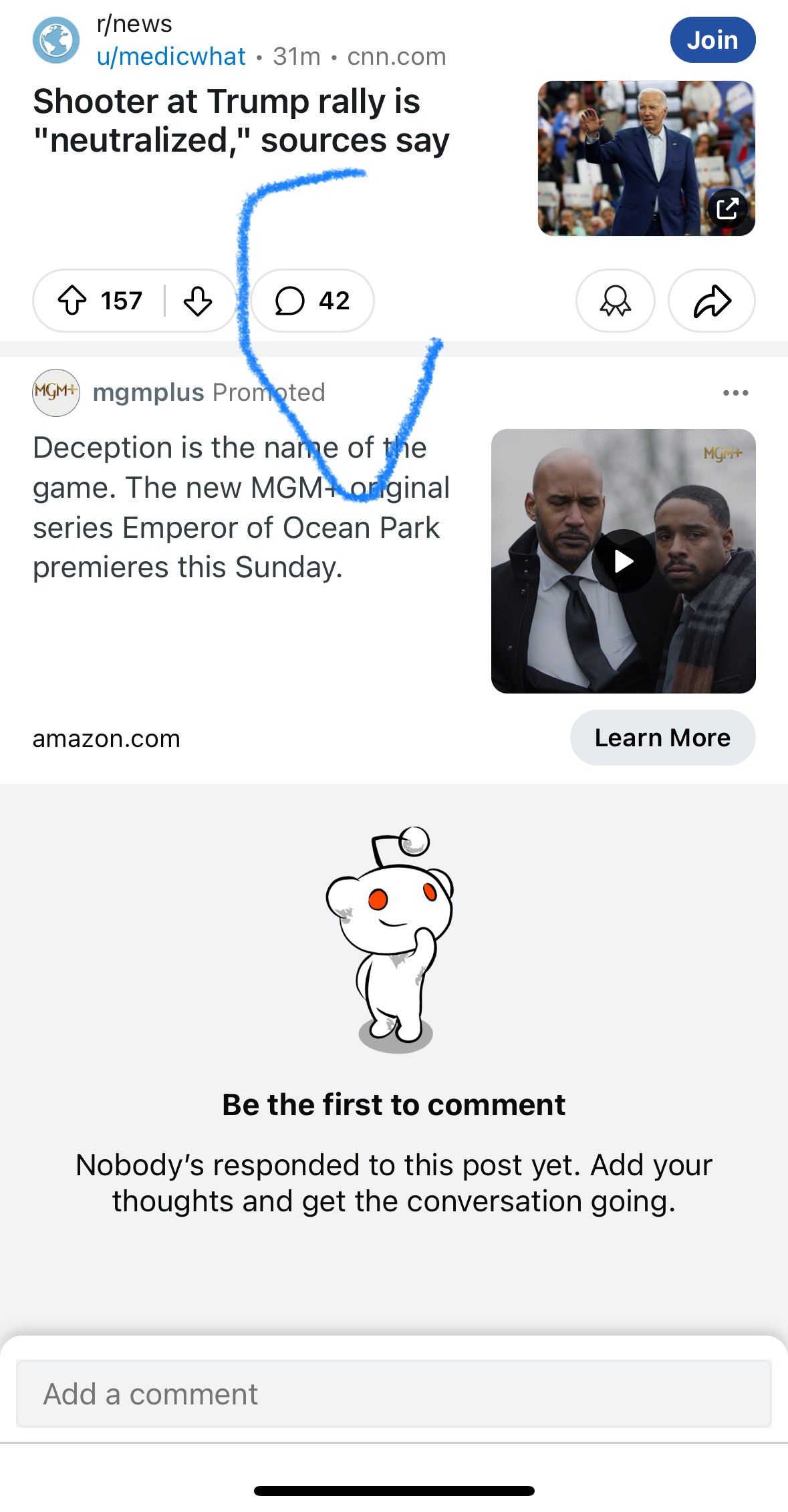Open the external link icon on thumbnail
Screen dimensions: 788x1512
click(727, 208)
